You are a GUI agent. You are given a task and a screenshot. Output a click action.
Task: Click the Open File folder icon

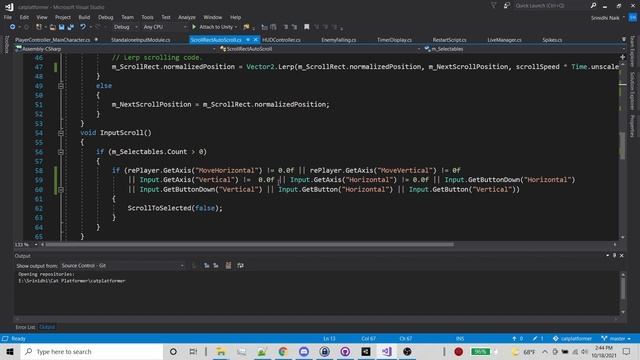pos(53,27)
